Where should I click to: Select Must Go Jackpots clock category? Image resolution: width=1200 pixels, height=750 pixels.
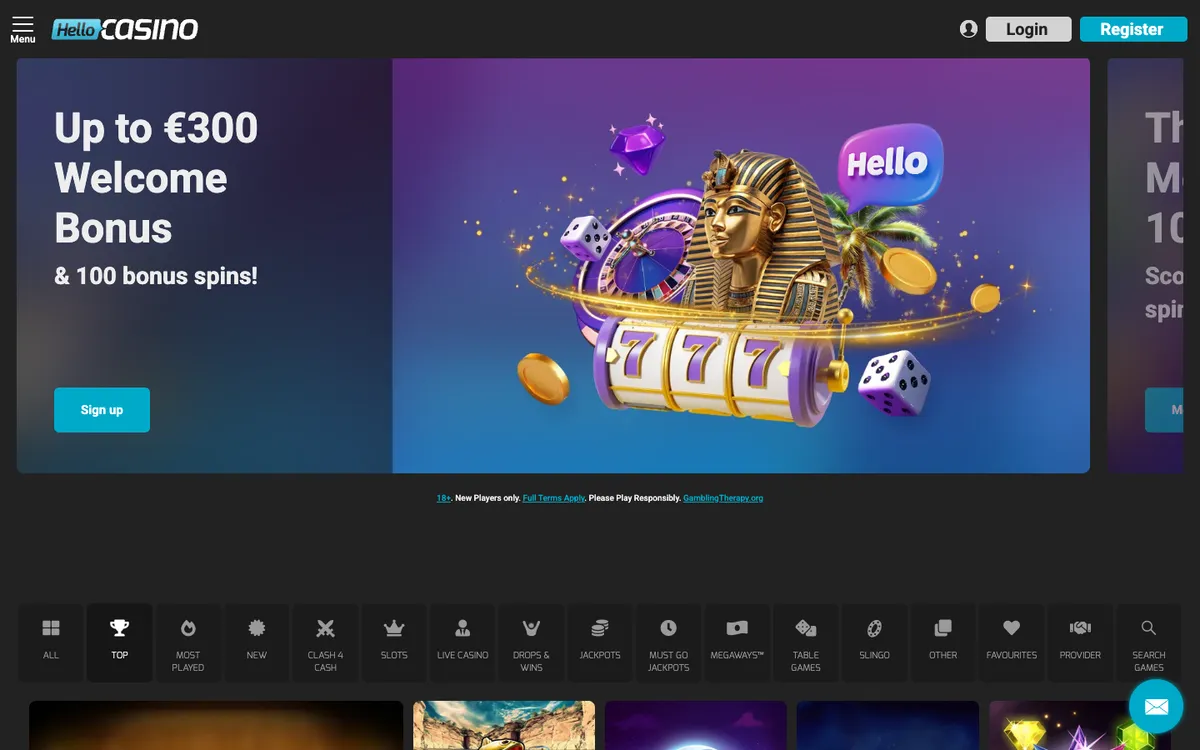668,642
